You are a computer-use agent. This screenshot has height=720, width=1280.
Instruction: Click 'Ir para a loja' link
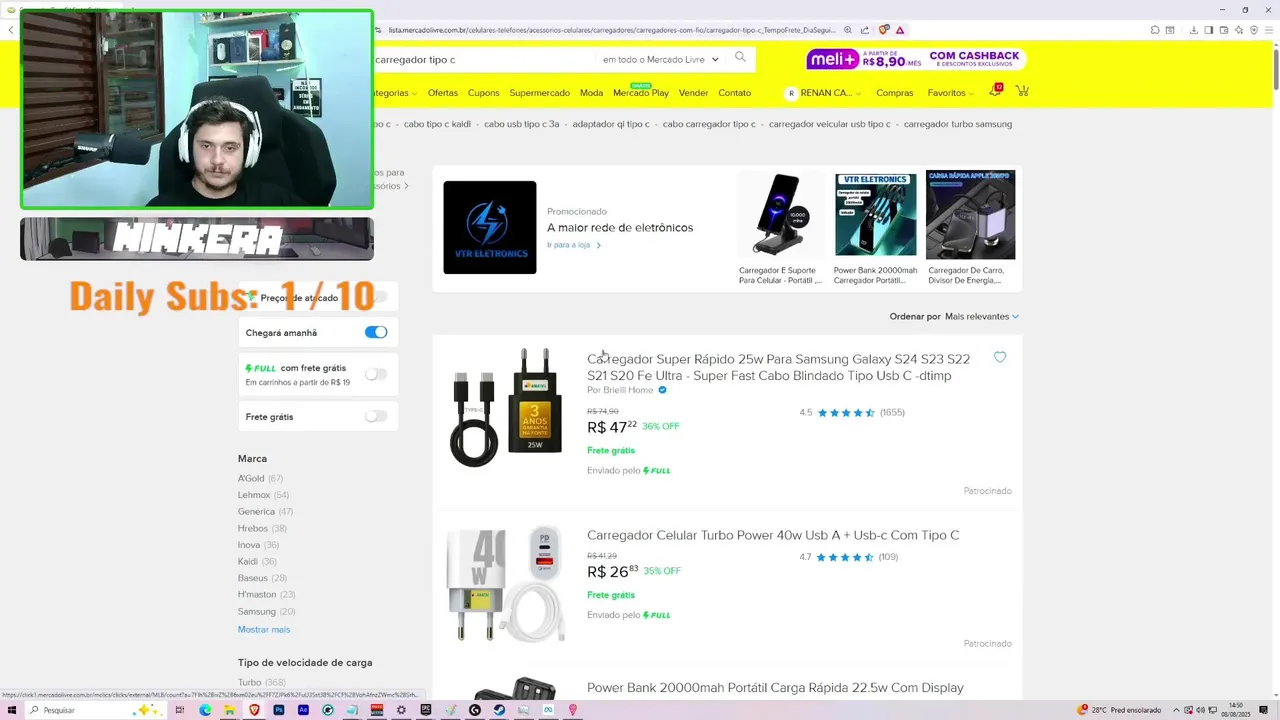(x=573, y=245)
